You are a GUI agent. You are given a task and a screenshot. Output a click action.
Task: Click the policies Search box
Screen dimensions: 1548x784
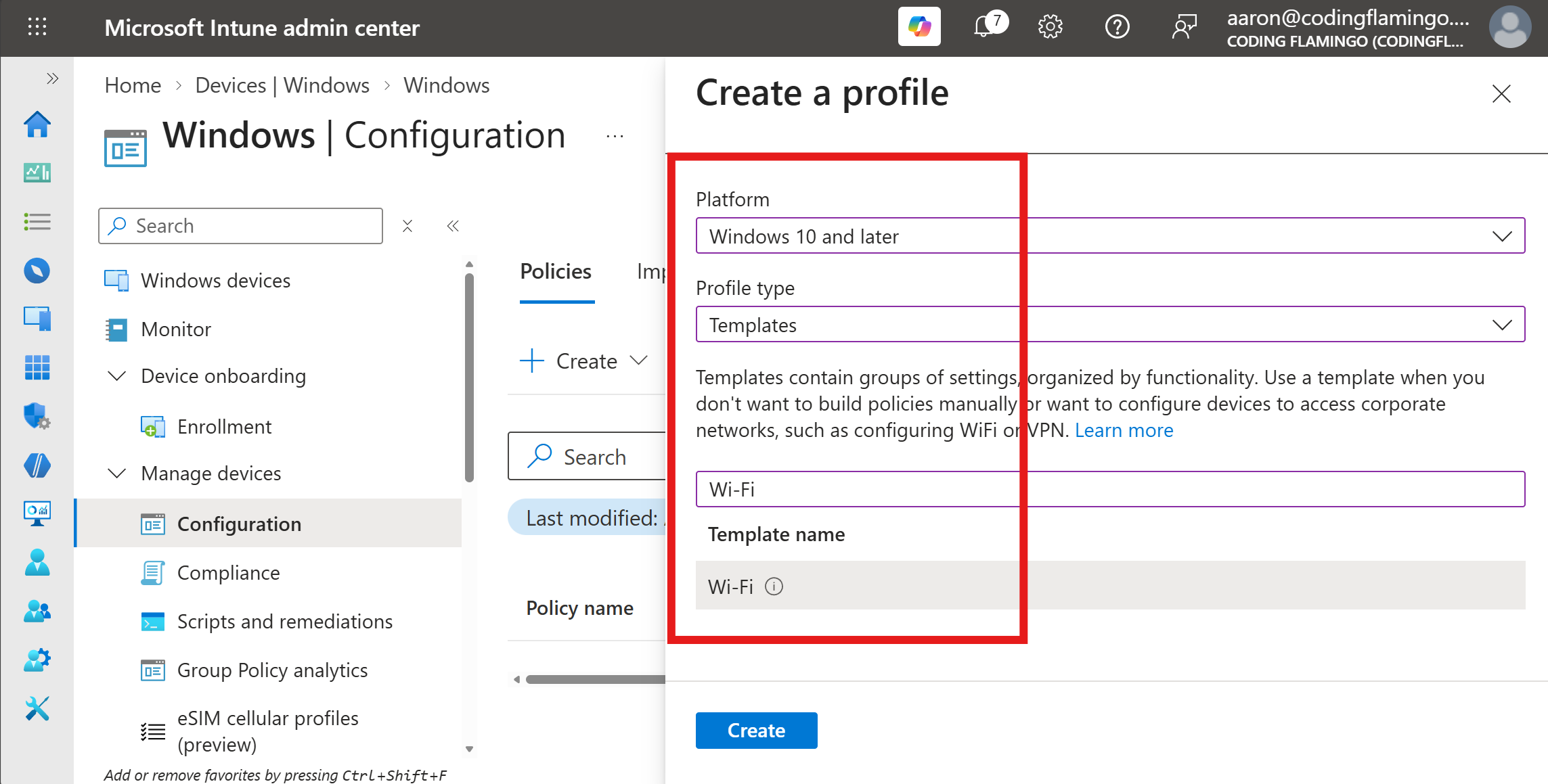point(588,457)
